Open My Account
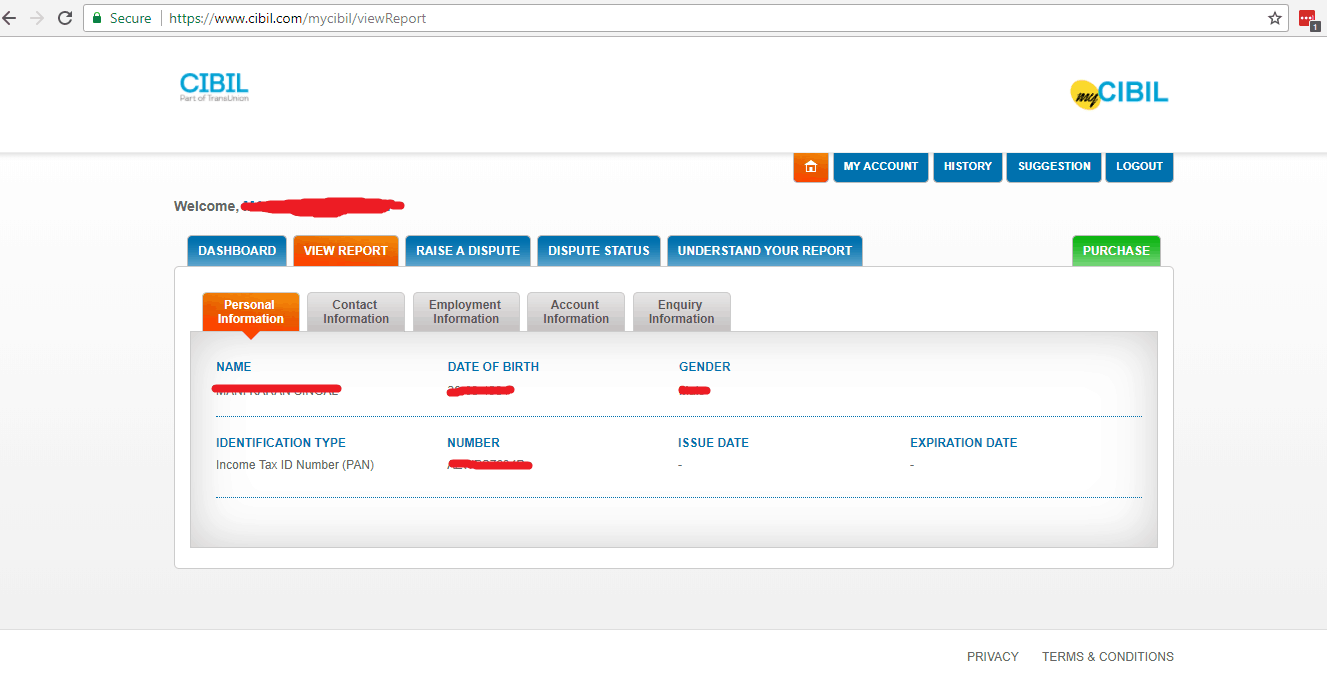Screen dimensions: 1327x679 point(881,167)
